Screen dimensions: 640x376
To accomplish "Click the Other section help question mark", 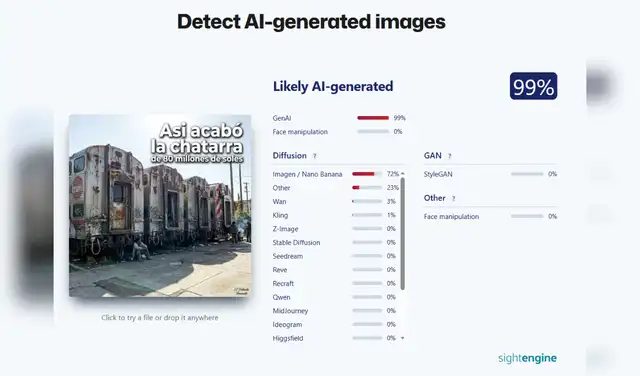I will click(x=453, y=198).
